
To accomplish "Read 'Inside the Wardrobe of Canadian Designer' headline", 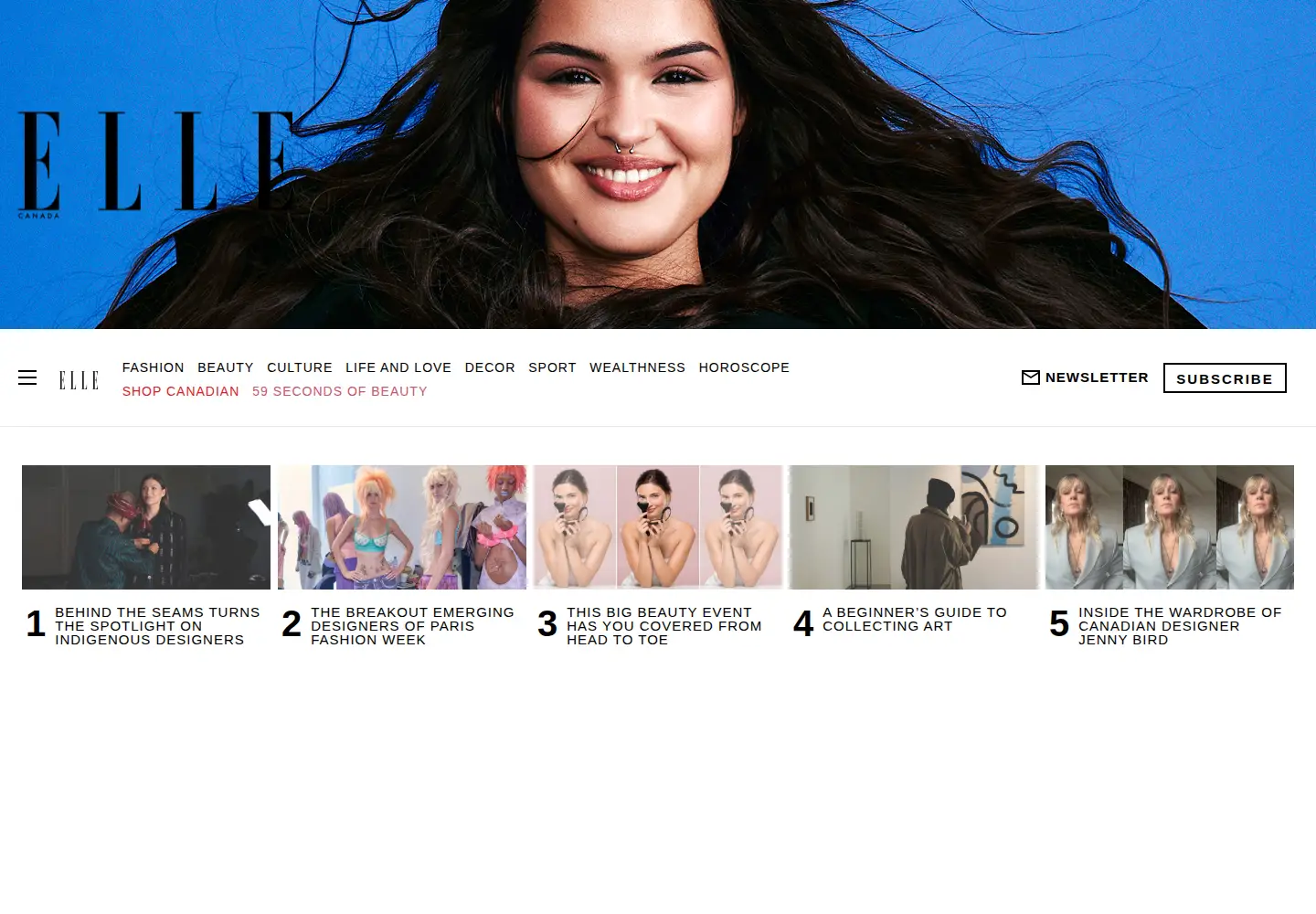I will (x=1180, y=626).
